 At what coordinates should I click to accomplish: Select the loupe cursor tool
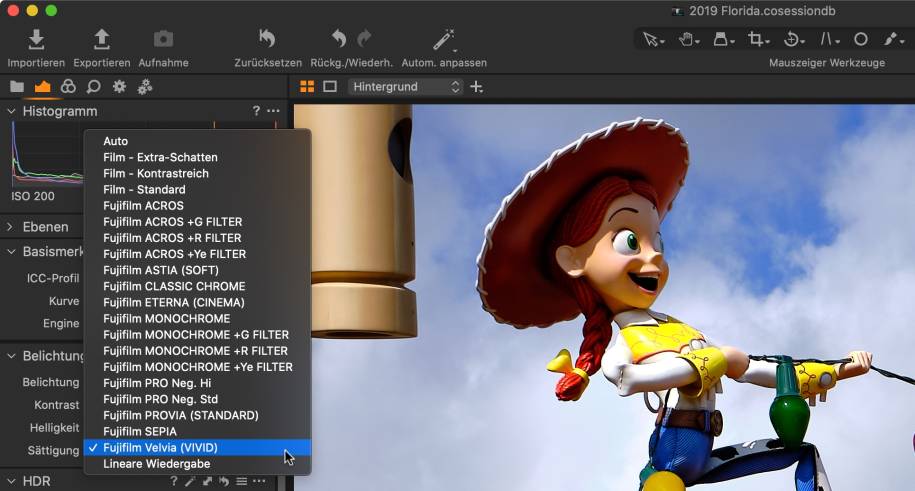click(720, 39)
